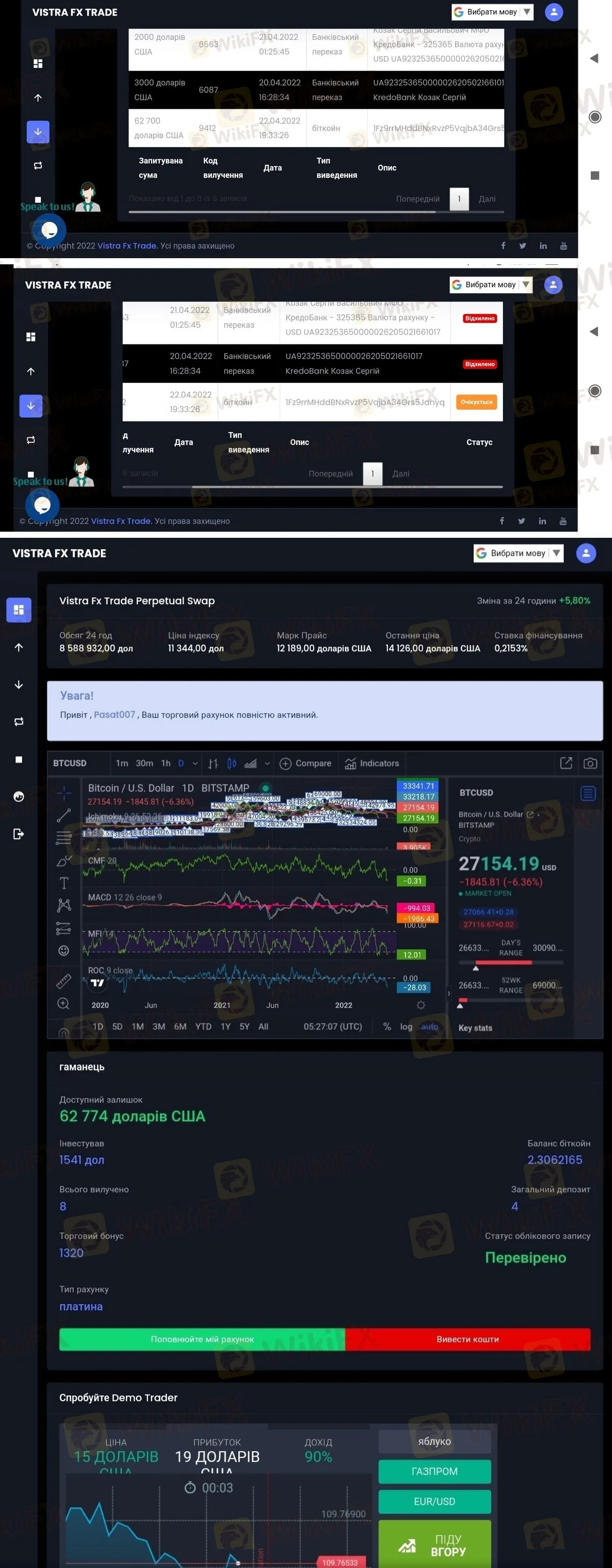This screenshot has width=612, height=1568.
Task: Select the 5D date range tab
Action: 117,1026
